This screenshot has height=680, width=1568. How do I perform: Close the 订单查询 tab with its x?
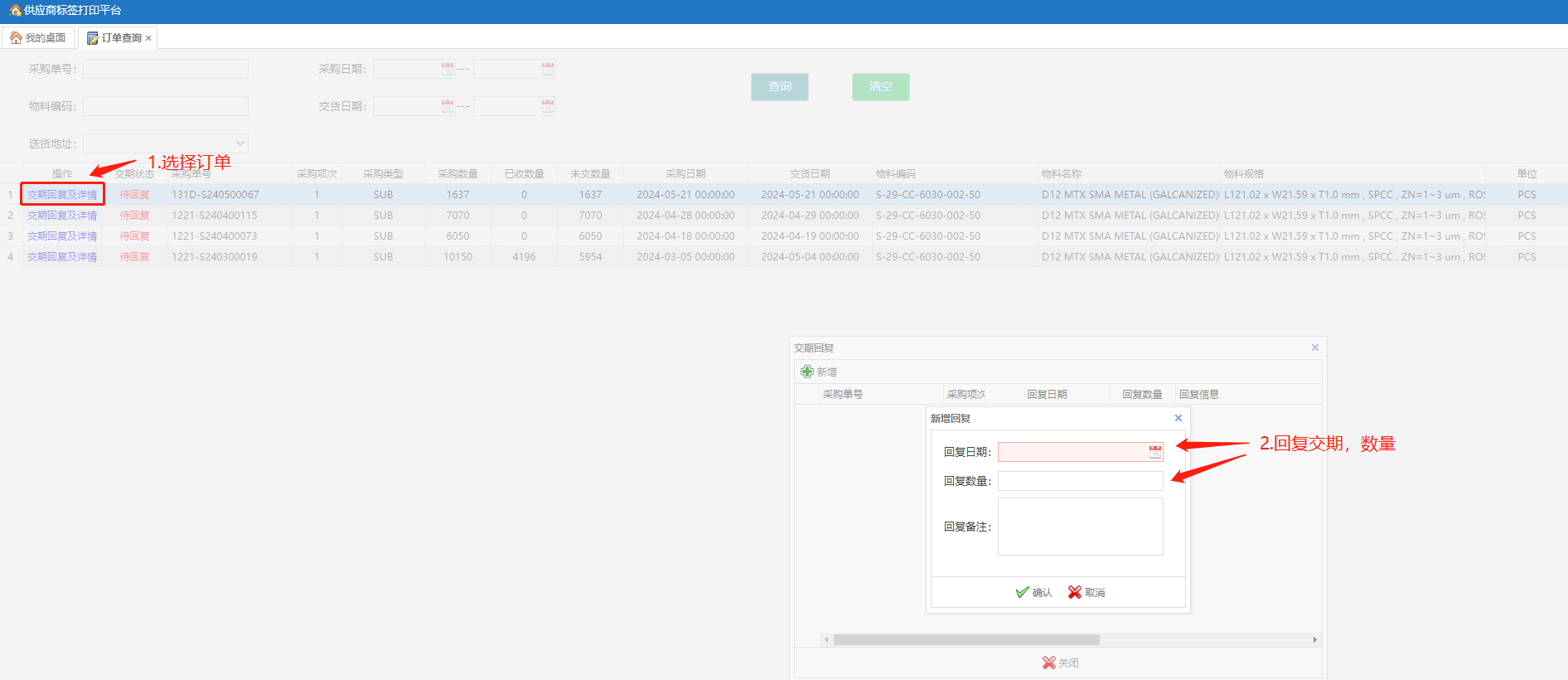coord(148,38)
